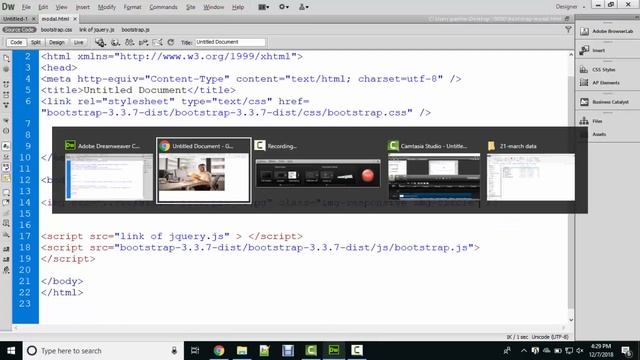Click the Visual aids icon

pos(157,42)
